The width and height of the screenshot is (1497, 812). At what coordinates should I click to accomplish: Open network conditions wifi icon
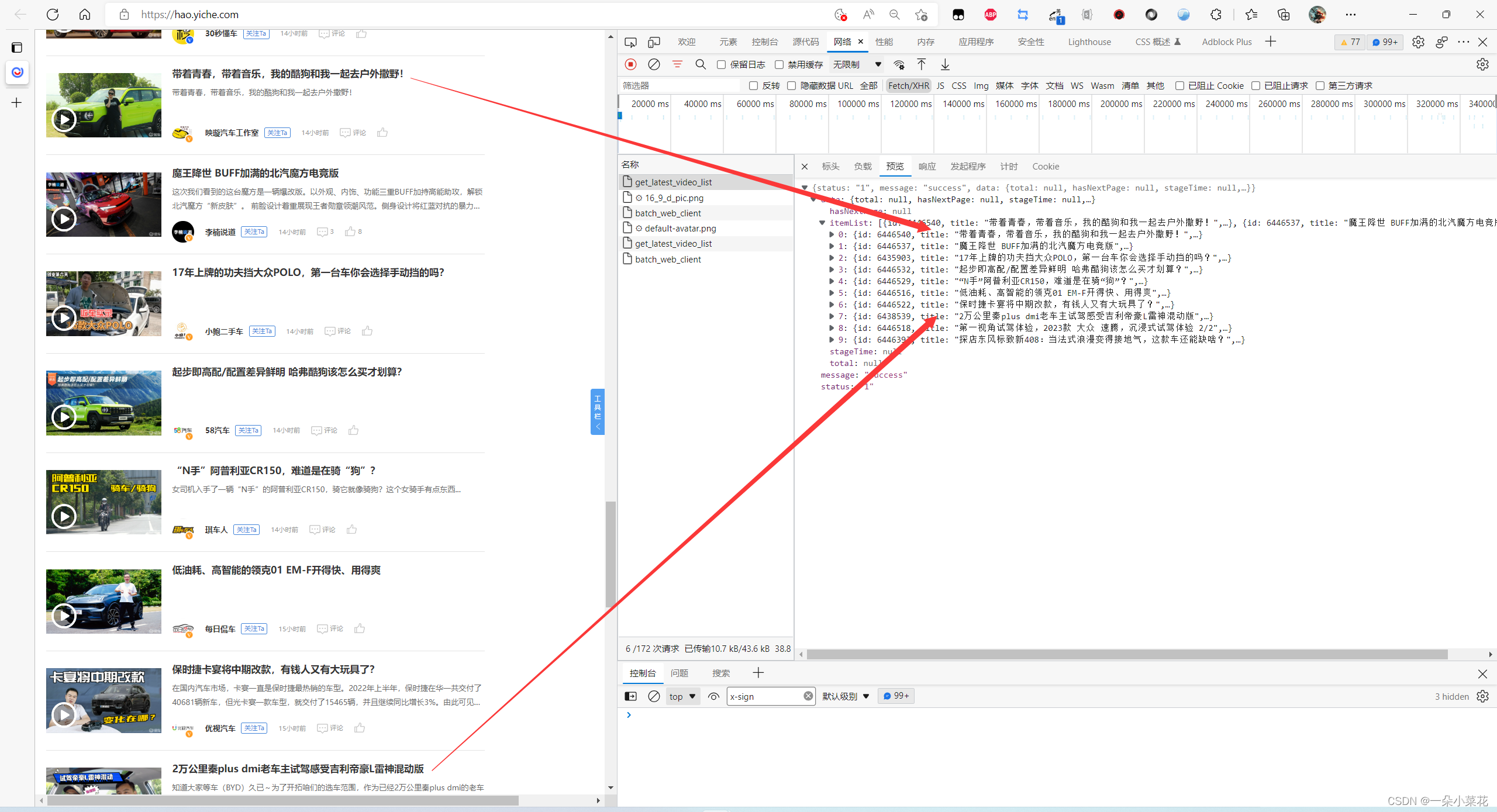point(899,64)
